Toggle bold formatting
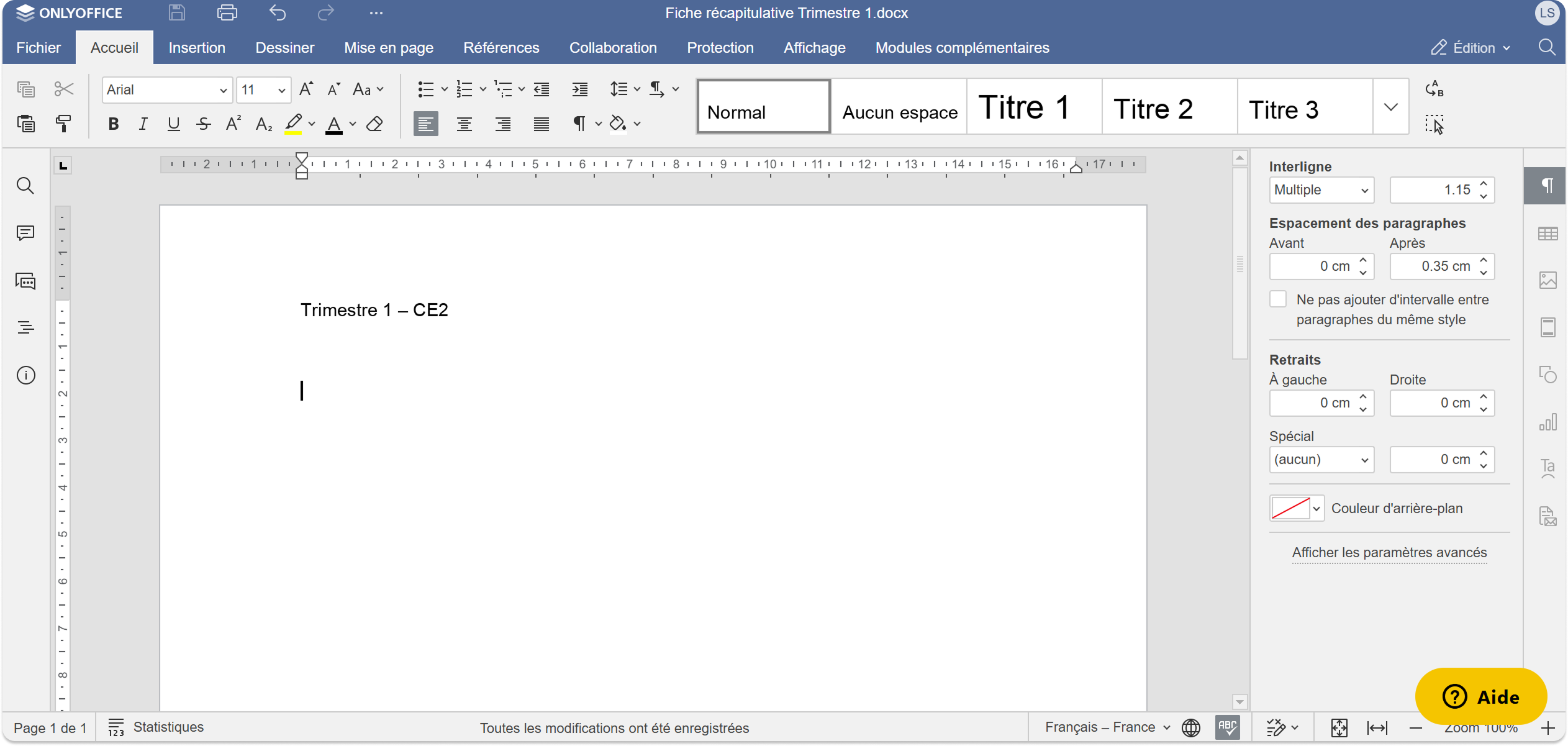1568x746 pixels. [113, 124]
